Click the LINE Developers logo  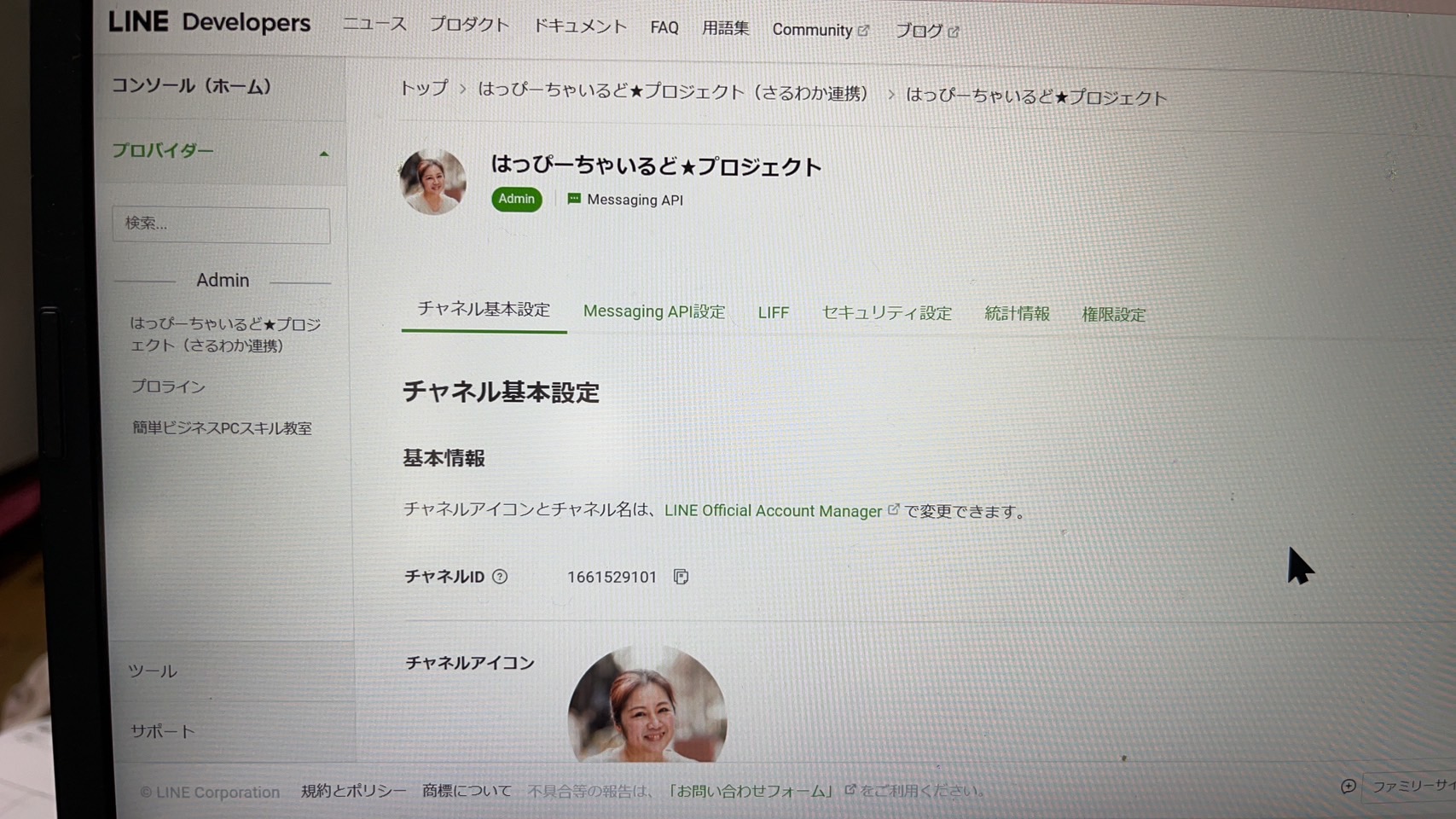click(x=209, y=22)
